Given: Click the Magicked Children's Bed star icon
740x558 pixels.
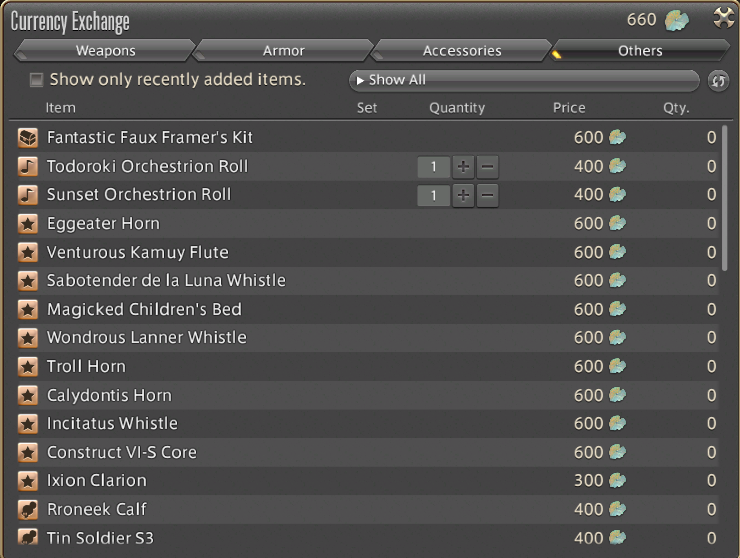Looking at the screenshot, I should (x=28, y=310).
